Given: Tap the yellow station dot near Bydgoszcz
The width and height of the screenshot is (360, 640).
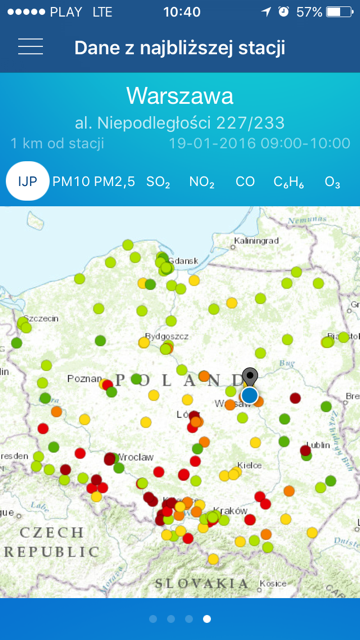Looking at the screenshot, I should point(144,342).
